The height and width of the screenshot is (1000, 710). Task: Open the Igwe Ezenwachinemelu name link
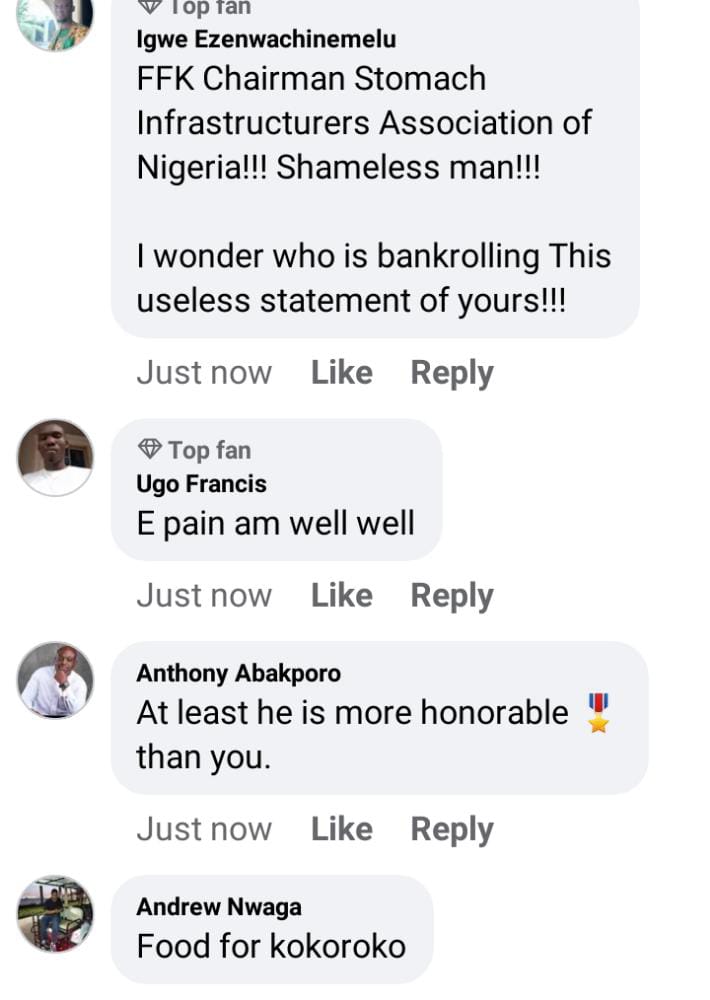coord(266,40)
